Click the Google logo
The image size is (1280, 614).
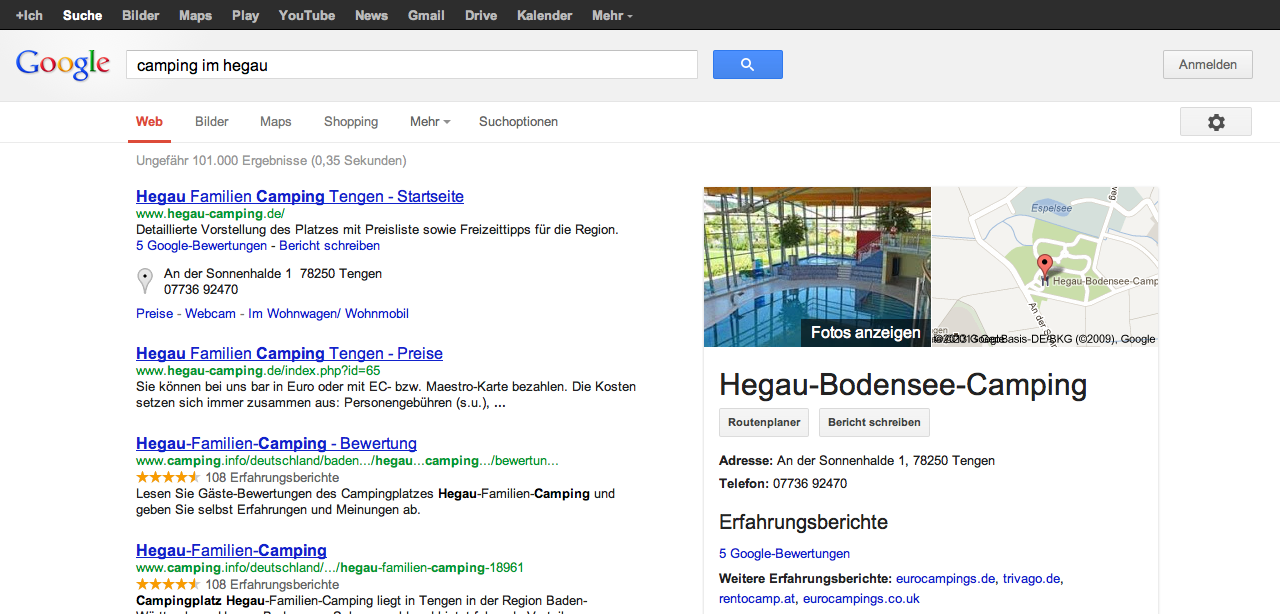(63, 65)
